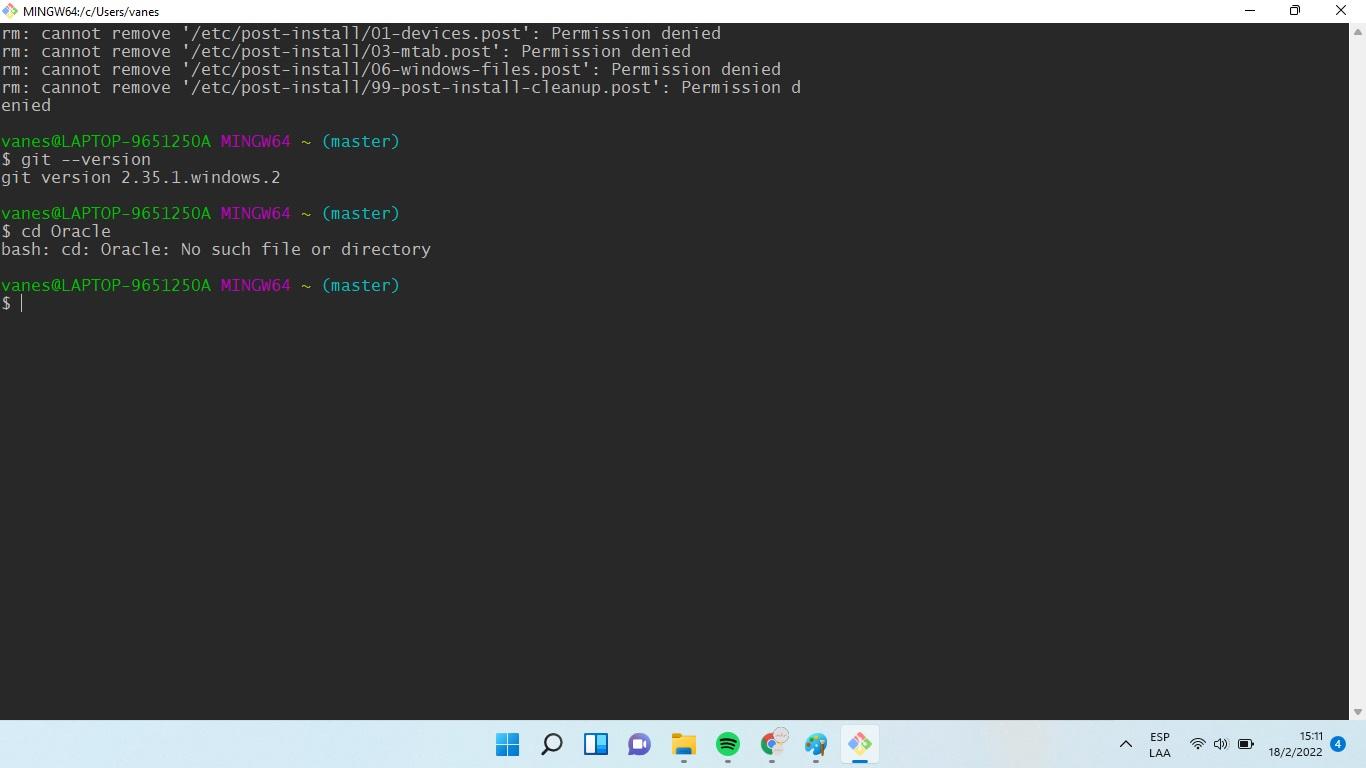Screen dimensions: 1366x768
Task: Click the terminal scrollbar down arrow
Action: click(1357, 711)
